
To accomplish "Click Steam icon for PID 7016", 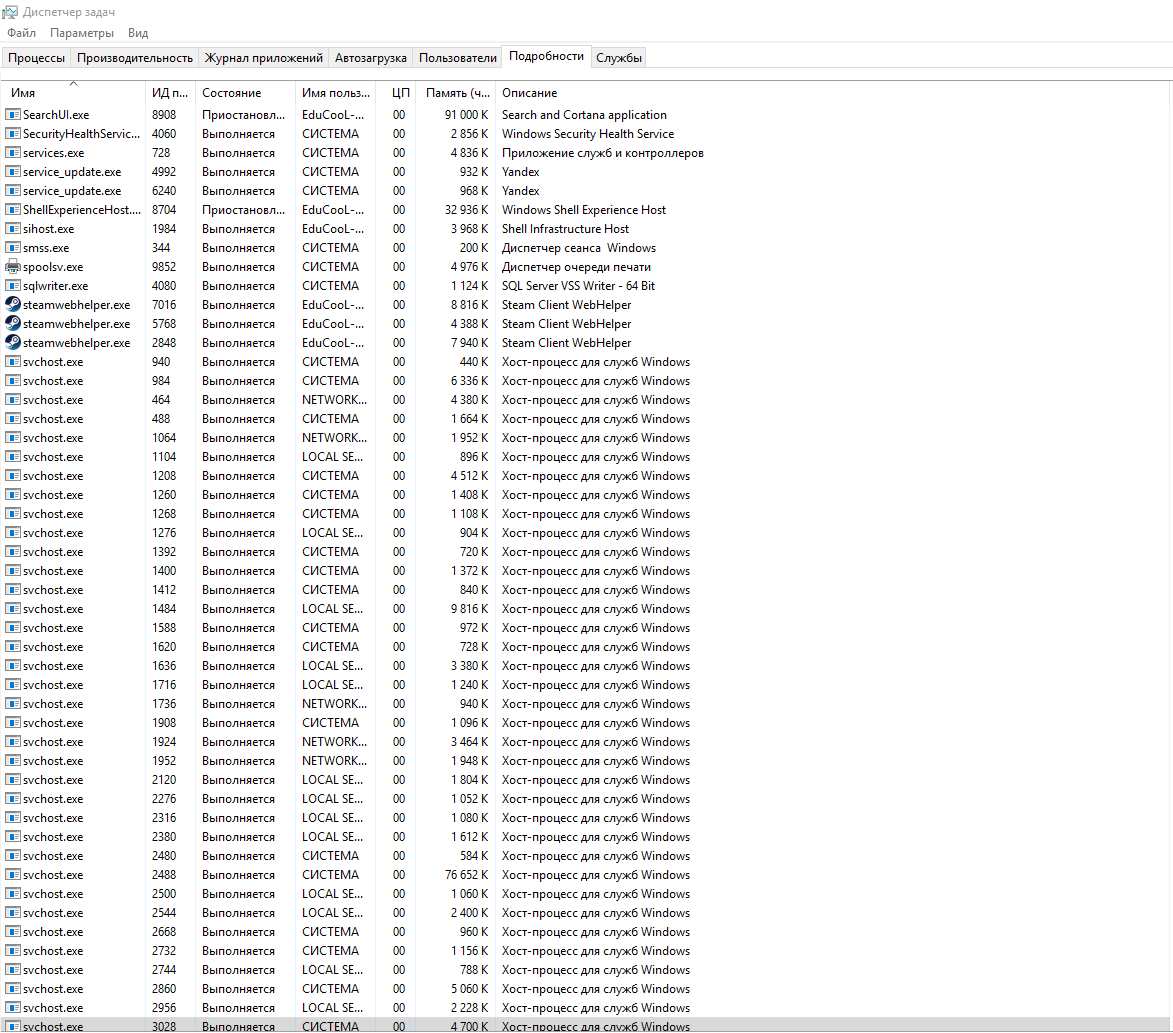I will (x=13, y=304).
